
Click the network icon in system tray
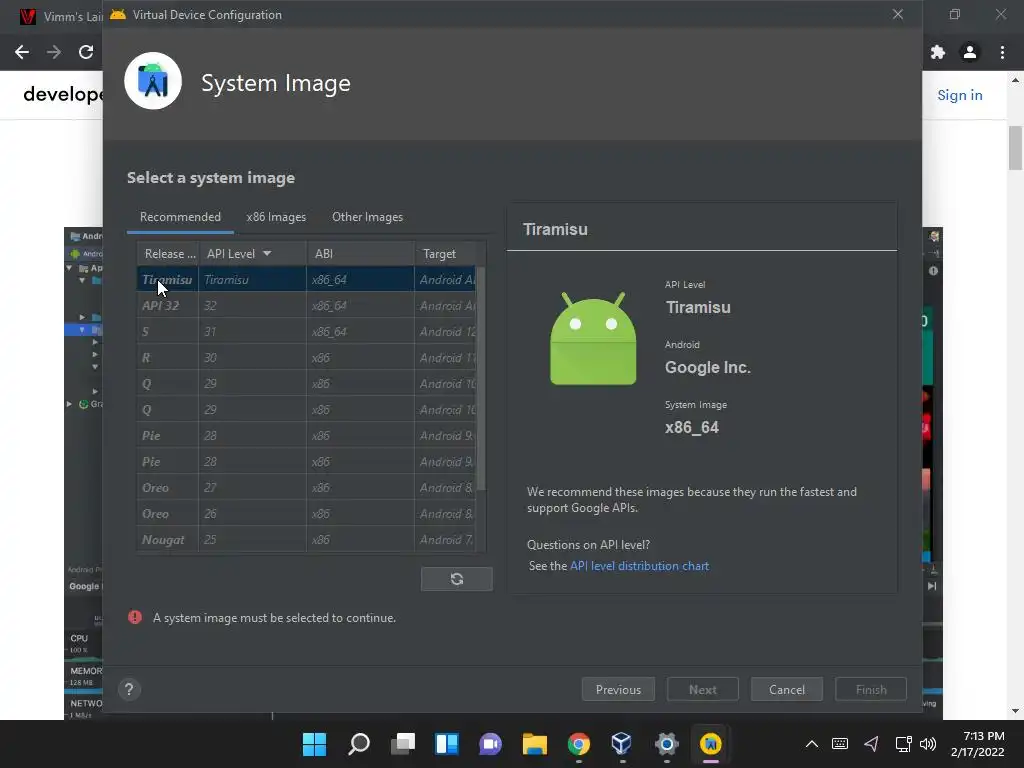point(903,744)
